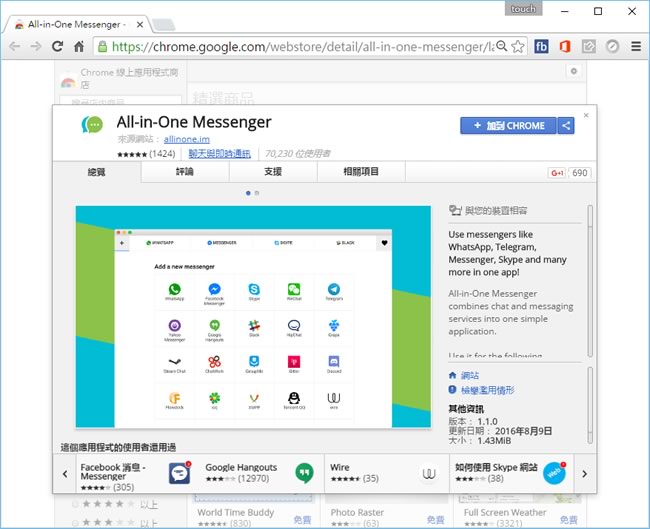650x529 pixels.
Task: Open the fb extension icon
Action: coord(541,46)
